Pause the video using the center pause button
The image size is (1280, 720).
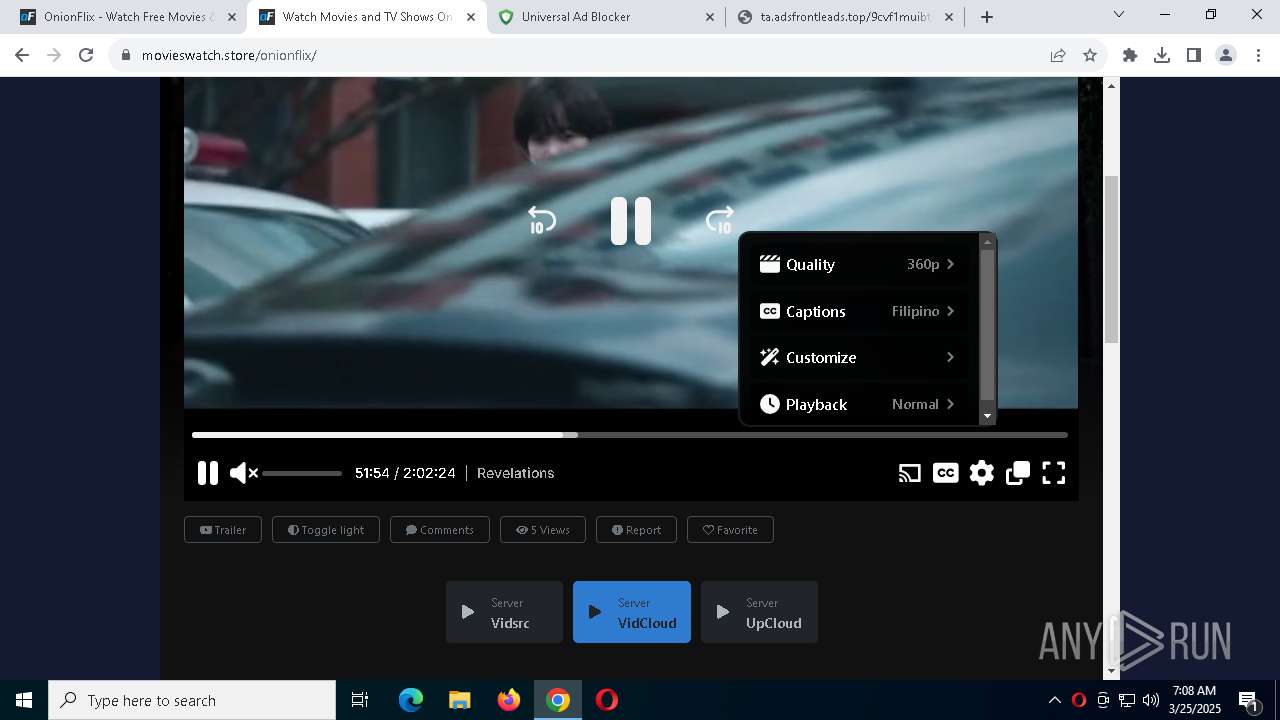click(x=631, y=221)
